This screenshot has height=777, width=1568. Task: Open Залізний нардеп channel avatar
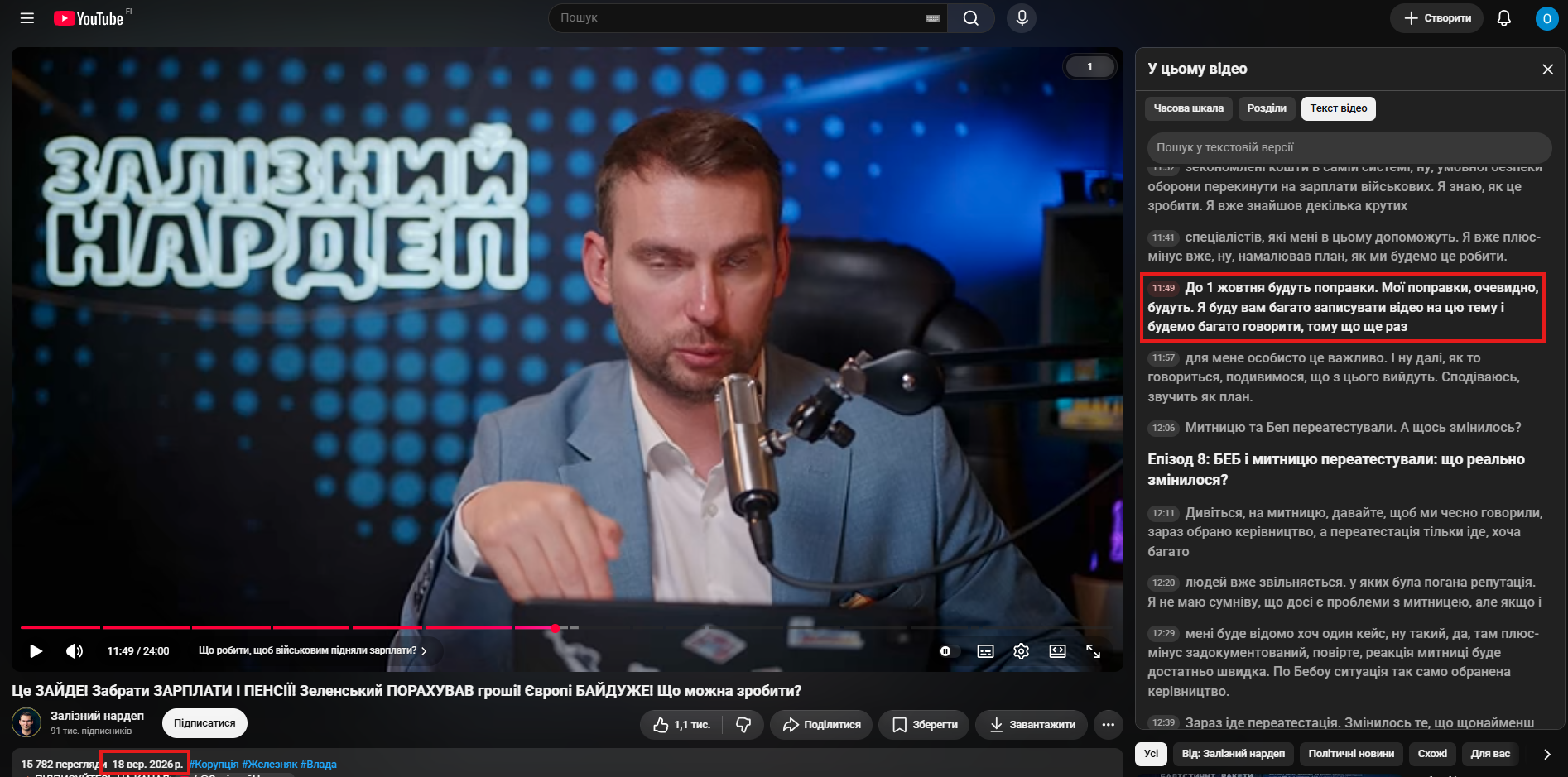point(26,723)
